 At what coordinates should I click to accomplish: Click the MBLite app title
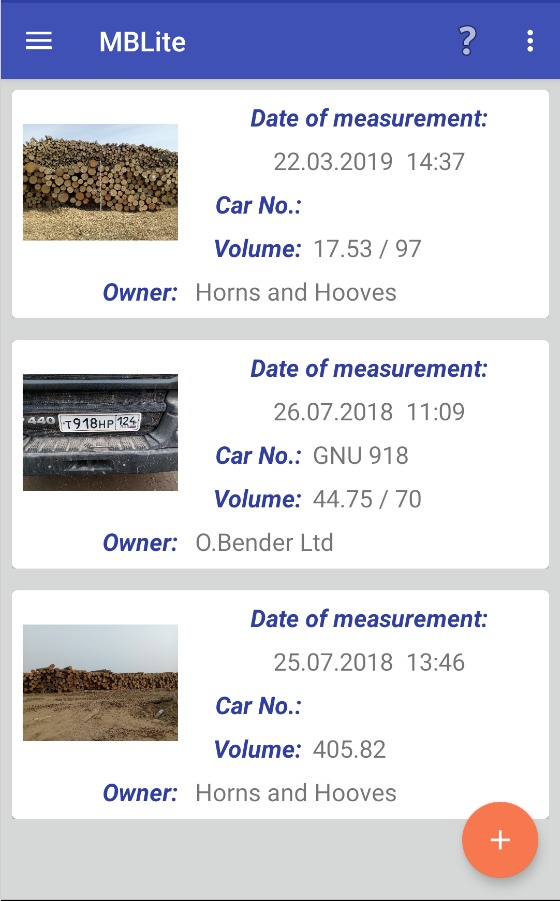(142, 42)
